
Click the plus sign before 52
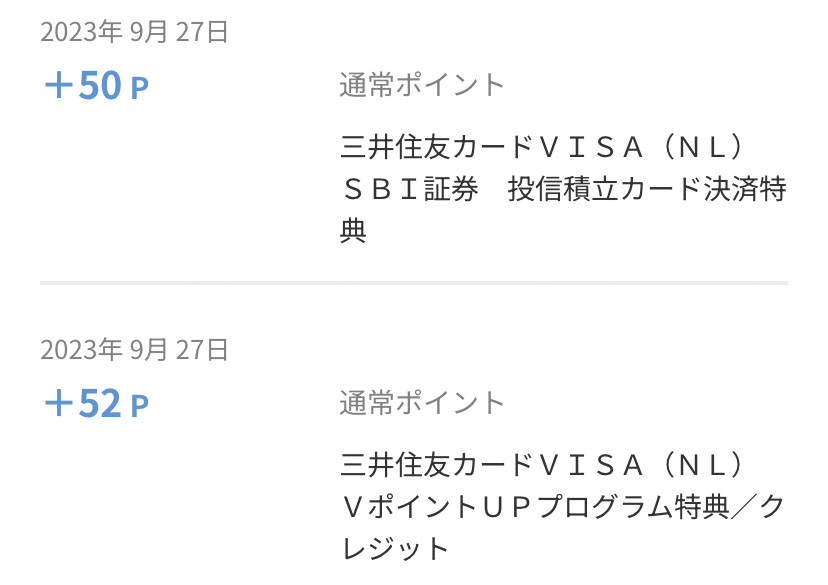click(59, 404)
